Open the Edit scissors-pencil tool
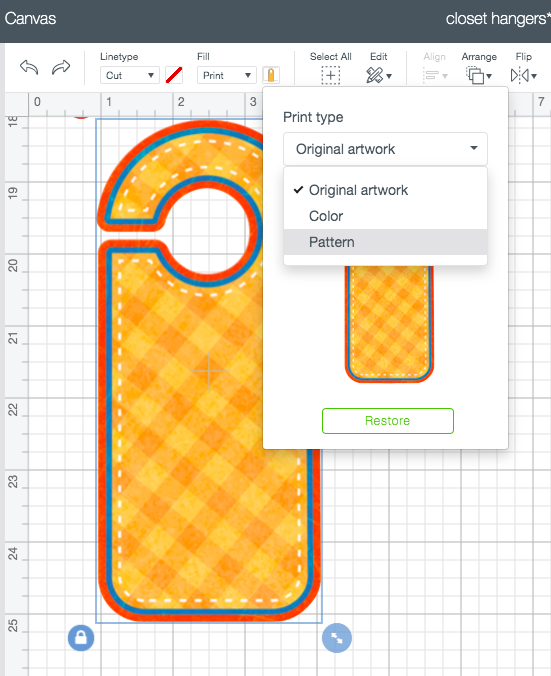Image resolution: width=551 pixels, height=676 pixels. coord(379,75)
